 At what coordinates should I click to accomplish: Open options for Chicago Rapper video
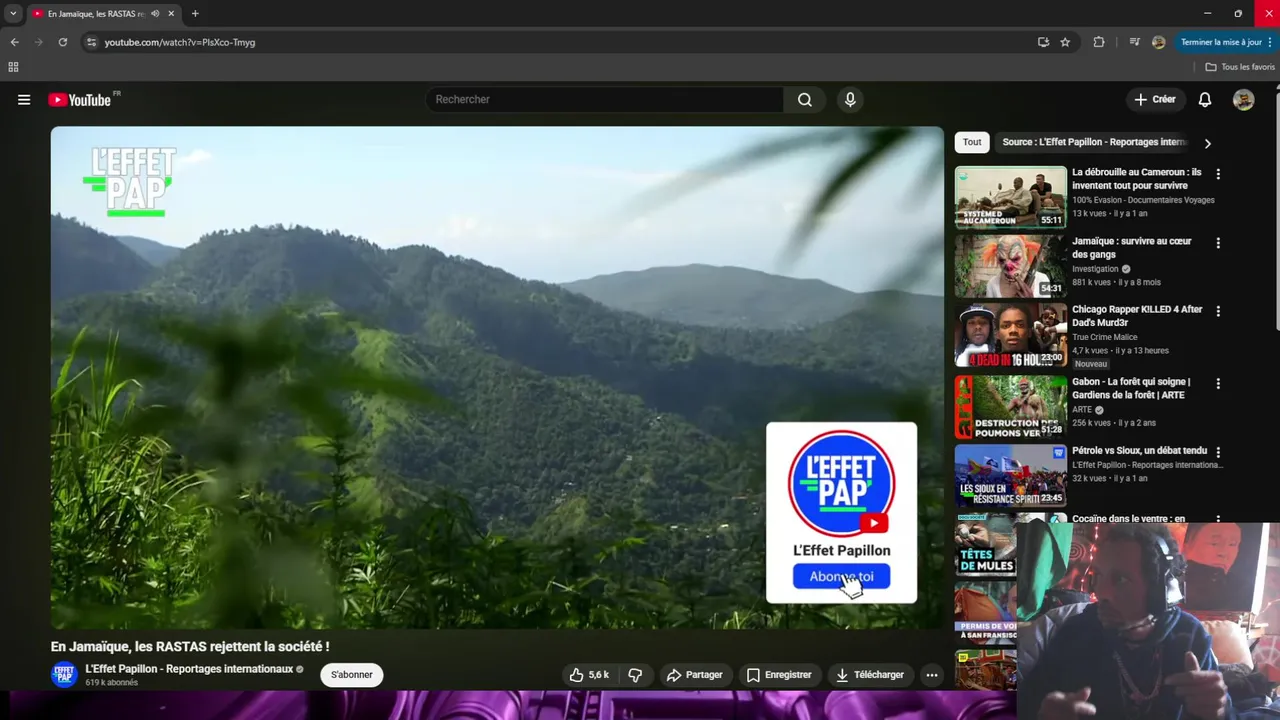(x=1218, y=311)
